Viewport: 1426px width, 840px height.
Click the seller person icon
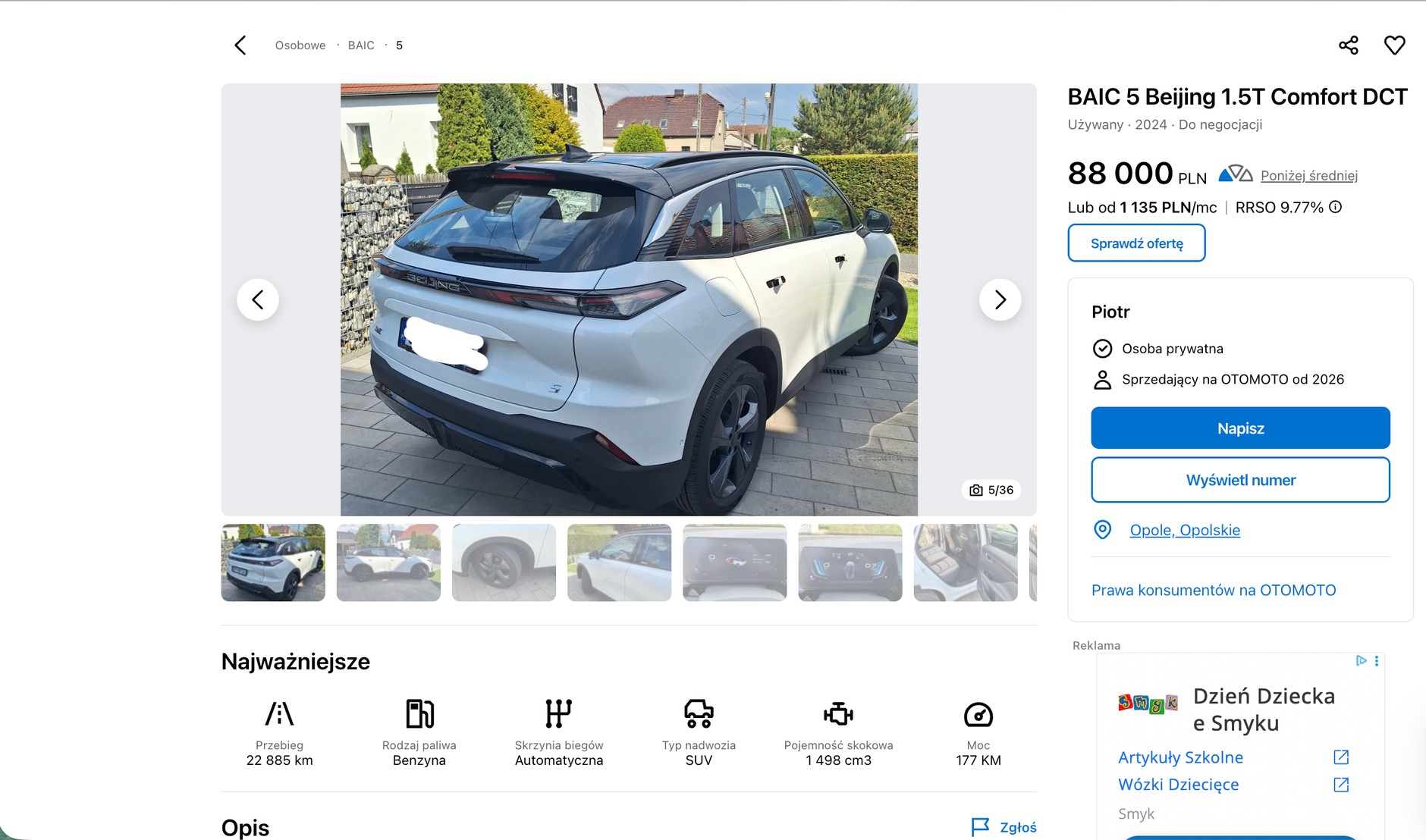[1102, 379]
